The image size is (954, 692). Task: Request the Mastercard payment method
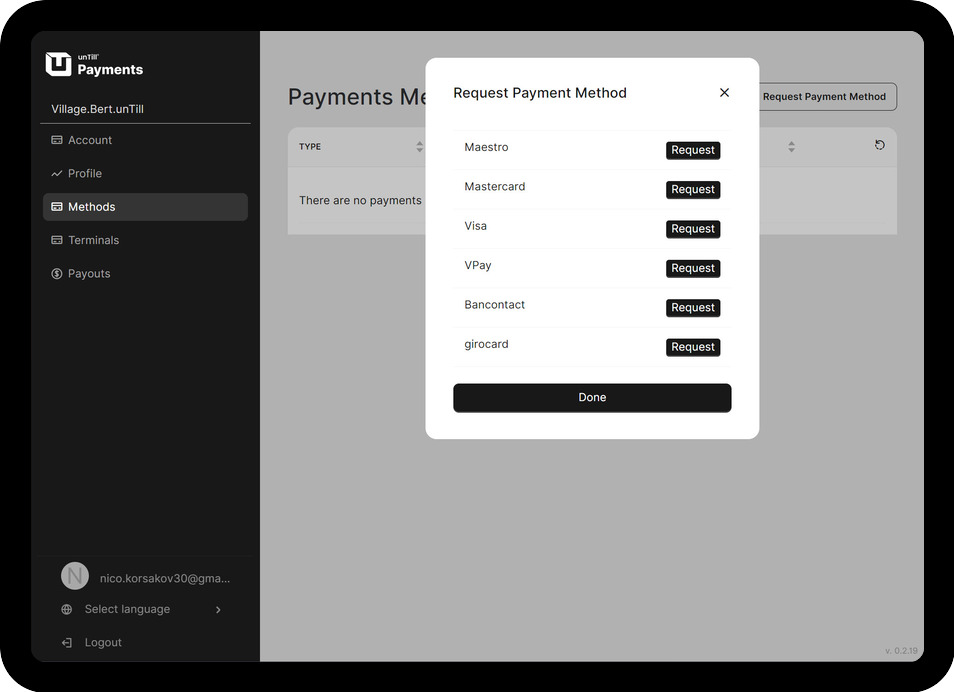693,189
